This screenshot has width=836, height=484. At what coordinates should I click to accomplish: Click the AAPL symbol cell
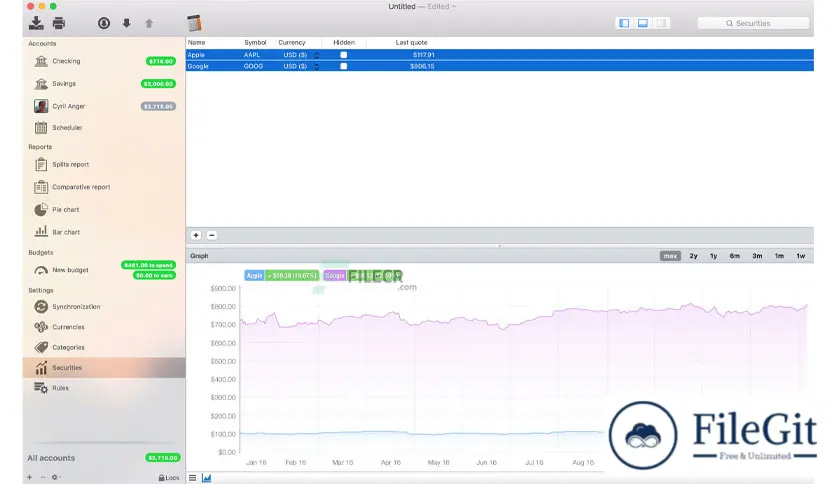pyautogui.click(x=252, y=55)
